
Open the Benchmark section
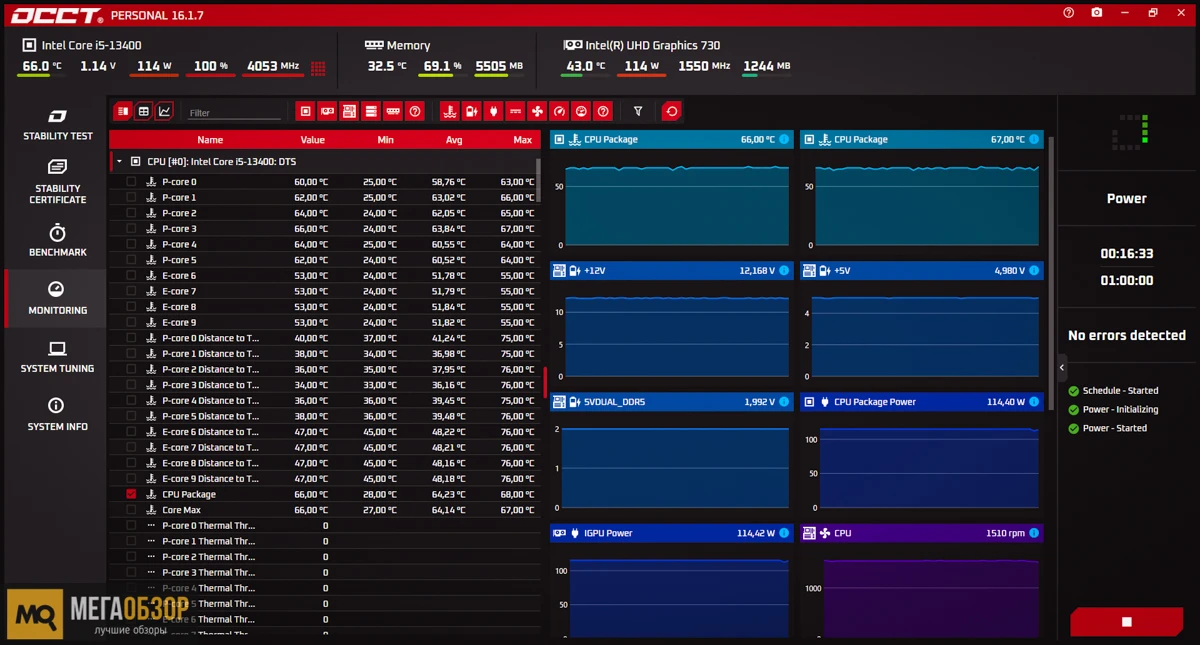tap(57, 241)
